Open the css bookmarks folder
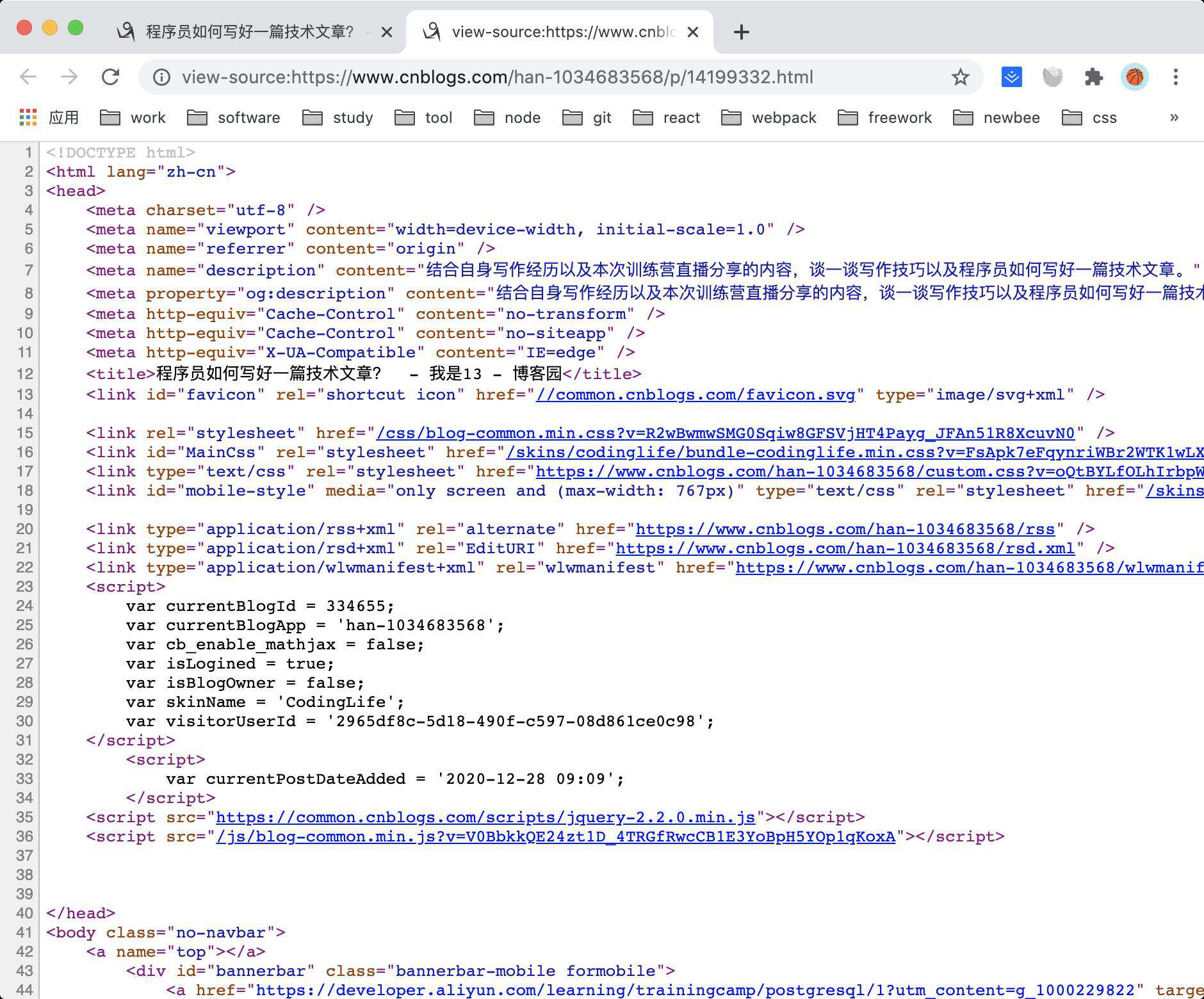Viewport: 1204px width, 999px height. pos(1089,118)
